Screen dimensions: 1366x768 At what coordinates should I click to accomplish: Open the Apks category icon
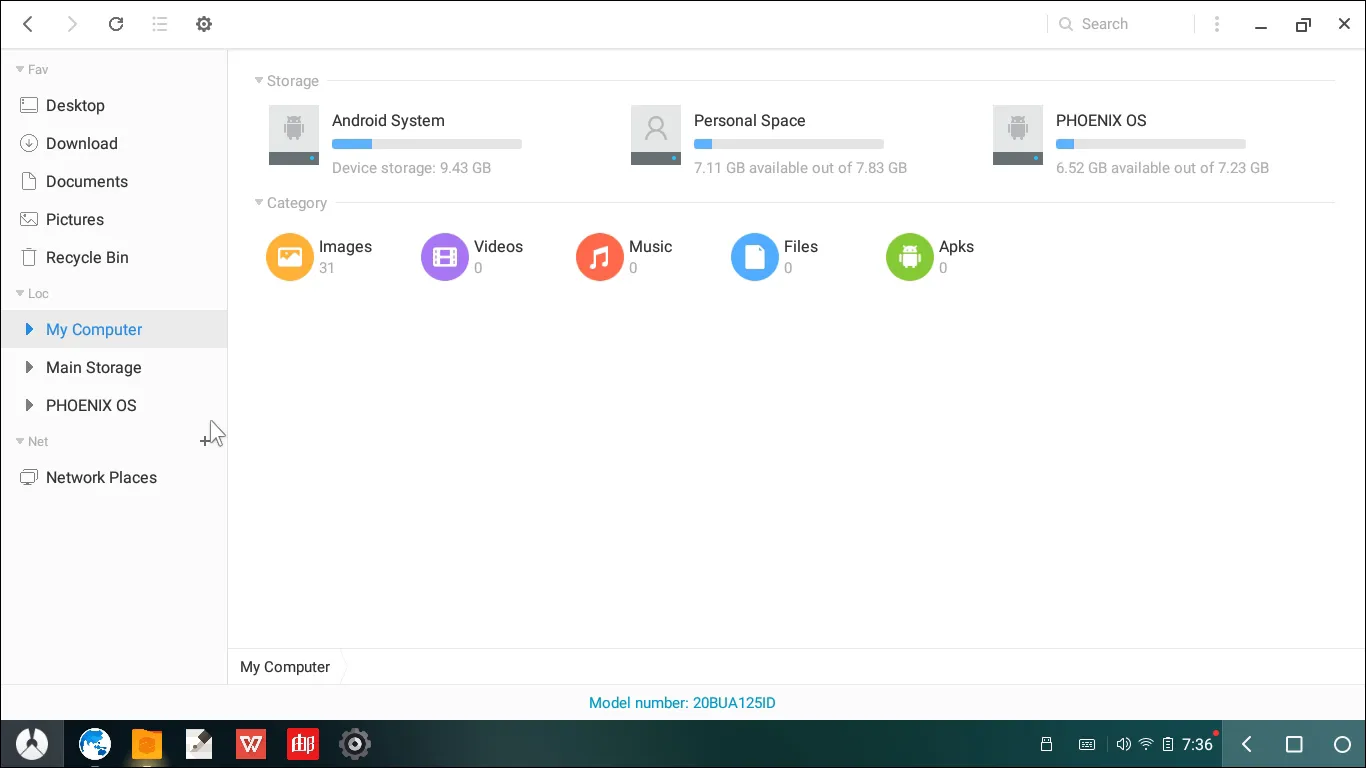pos(910,257)
